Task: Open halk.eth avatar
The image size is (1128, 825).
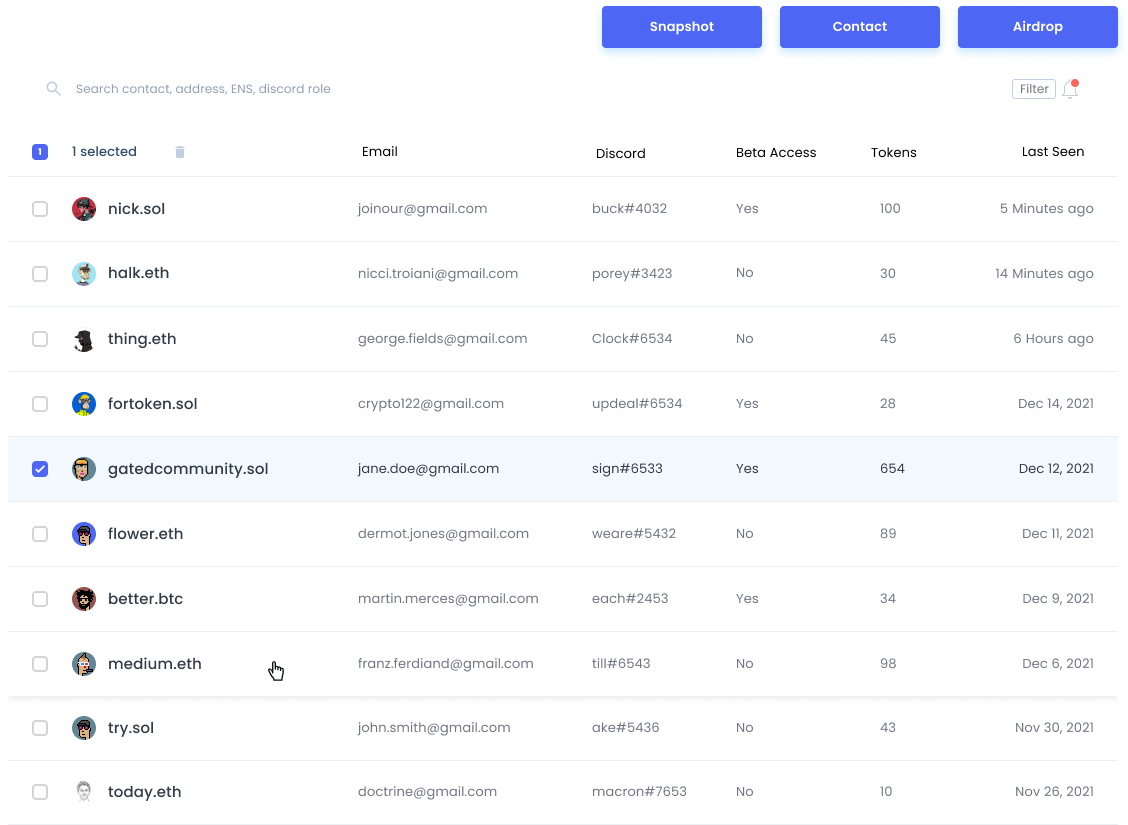Action: pyautogui.click(x=84, y=273)
